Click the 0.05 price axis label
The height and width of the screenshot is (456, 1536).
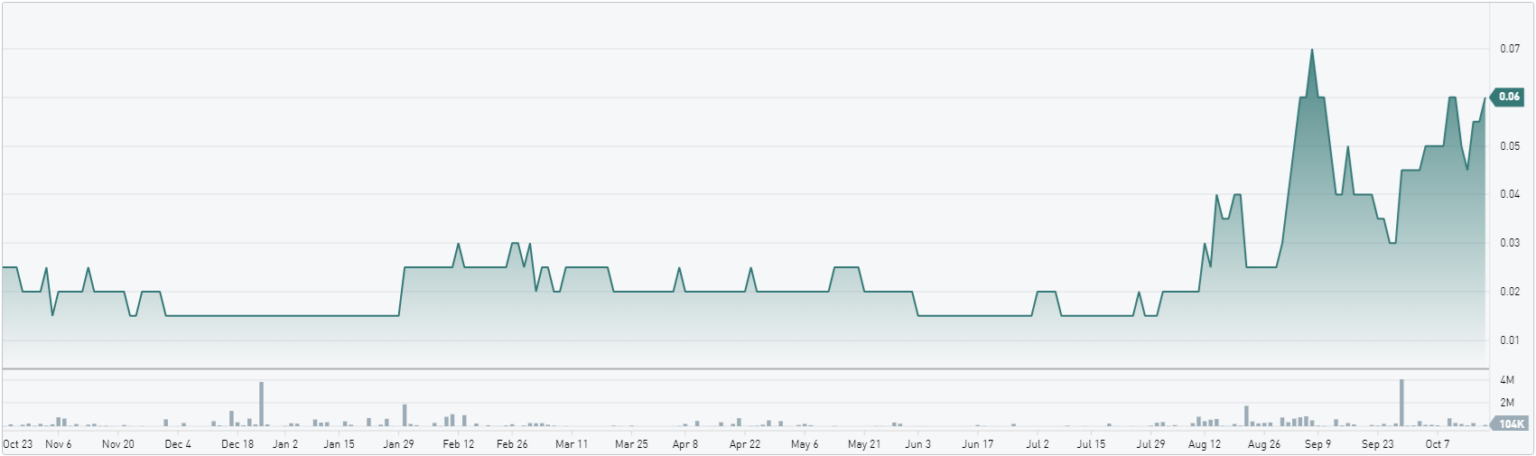(x=1509, y=146)
